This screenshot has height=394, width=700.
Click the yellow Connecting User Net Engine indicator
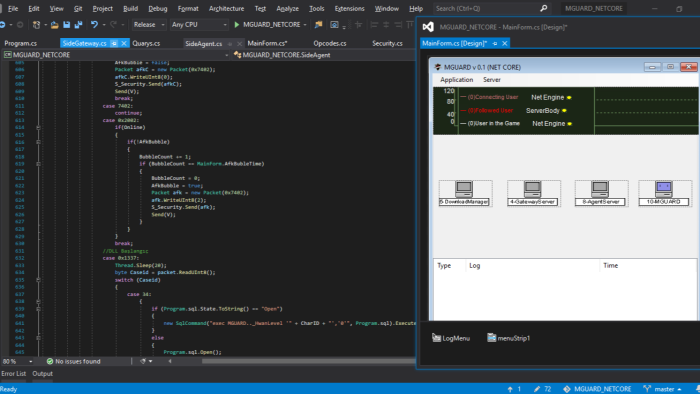tap(569, 97)
